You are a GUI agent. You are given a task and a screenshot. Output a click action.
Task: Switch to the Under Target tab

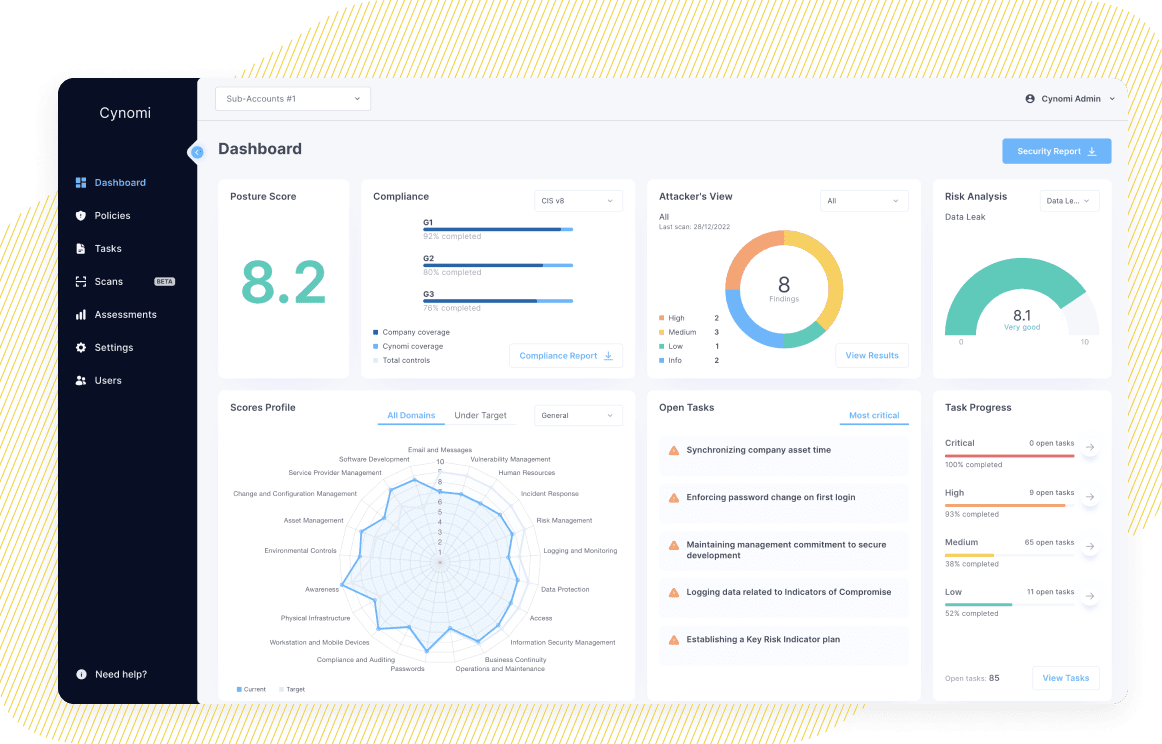click(480, 416)
